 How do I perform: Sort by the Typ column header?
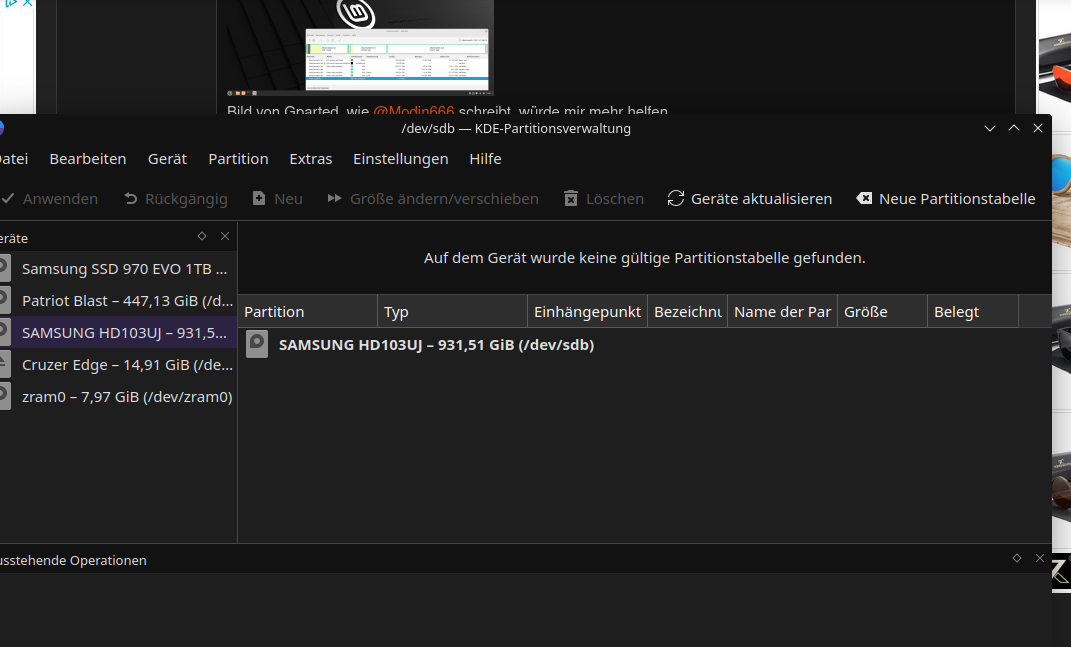point(452,312)
